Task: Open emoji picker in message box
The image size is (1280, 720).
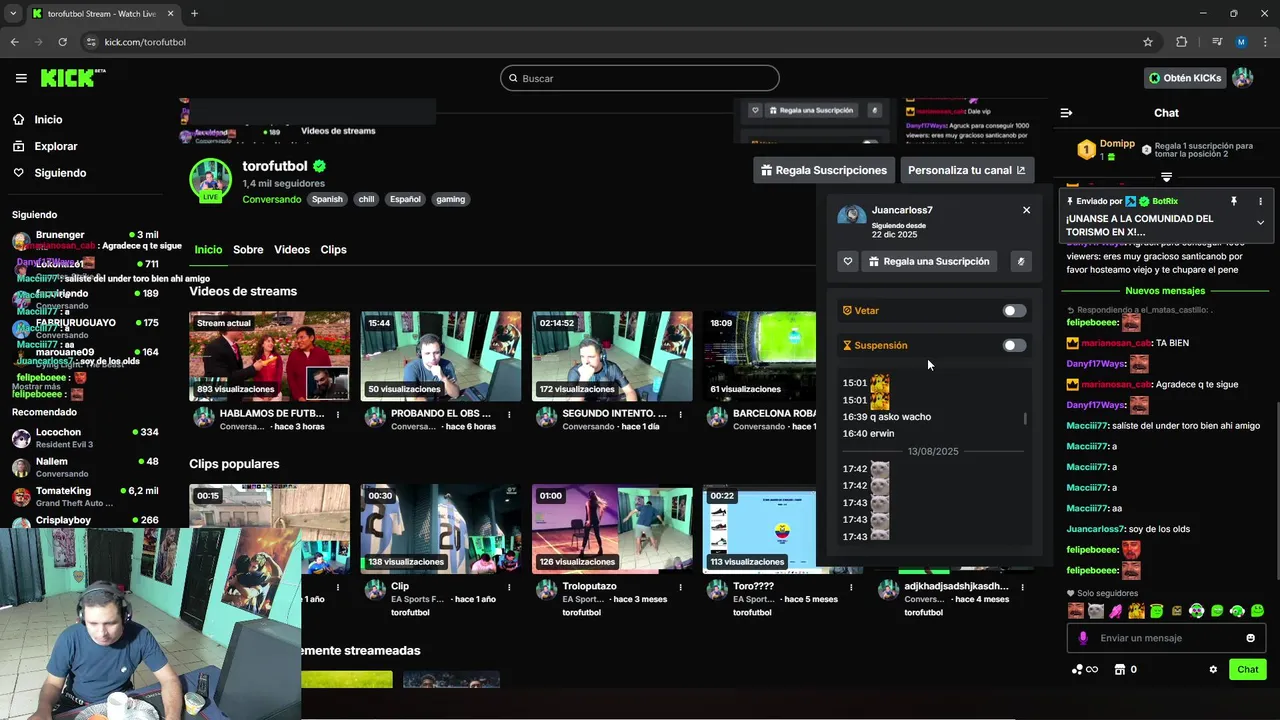Action: click(x=1250, y=638)
